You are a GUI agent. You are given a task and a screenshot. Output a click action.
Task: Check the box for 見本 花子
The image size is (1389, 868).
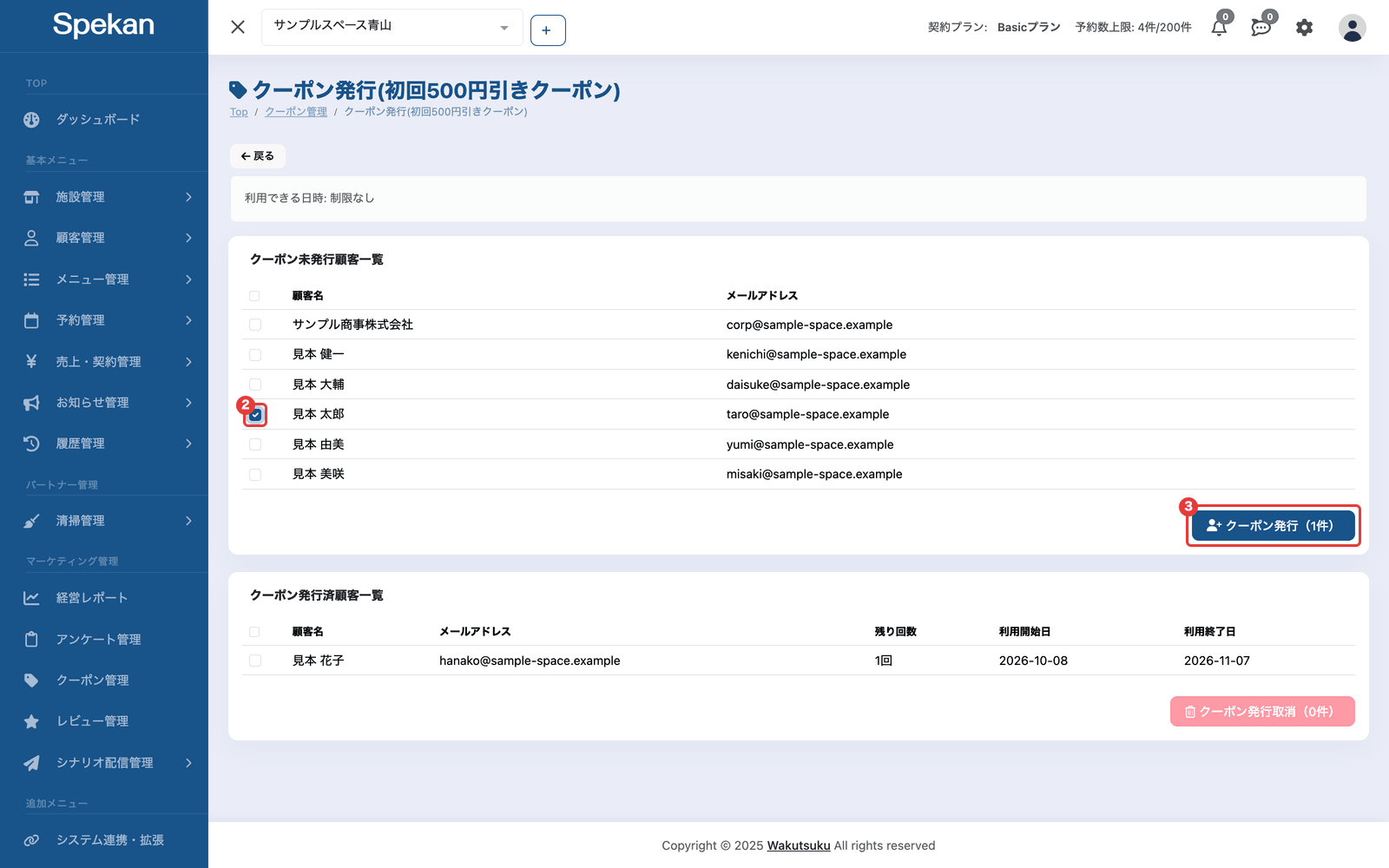pos(255,661)
